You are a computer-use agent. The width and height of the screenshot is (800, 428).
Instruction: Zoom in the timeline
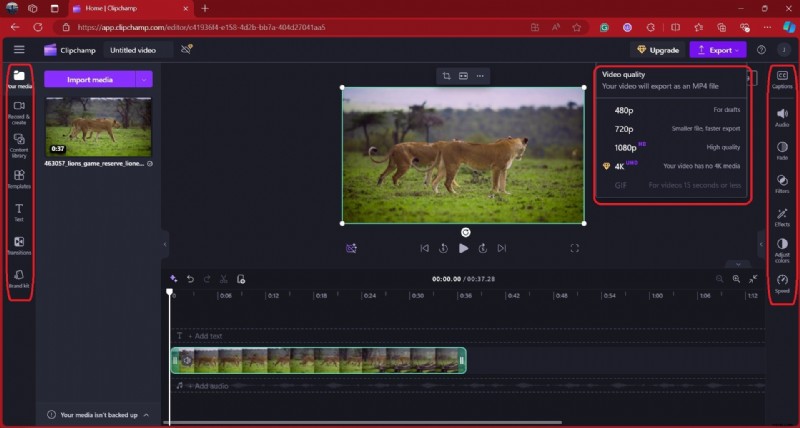pyautogui.click(x=736, y=279)
